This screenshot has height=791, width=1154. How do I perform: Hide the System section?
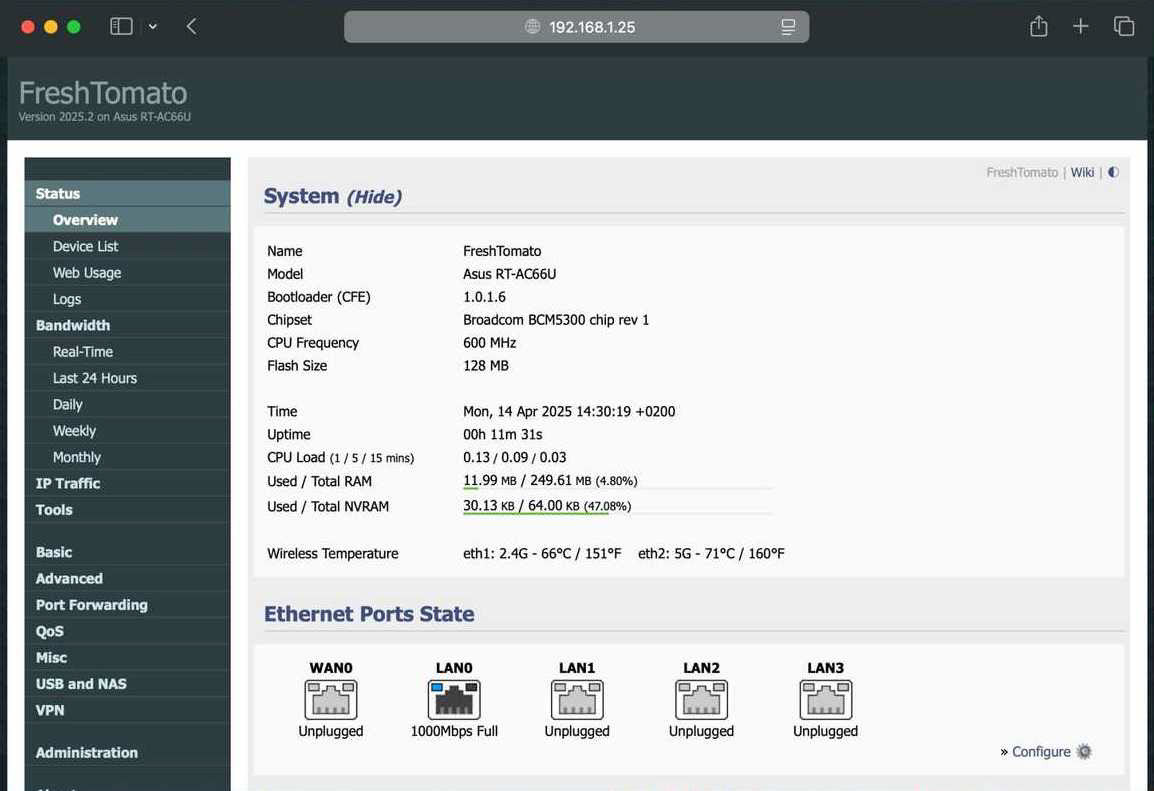pyautogui.click(x=374, y=197)
